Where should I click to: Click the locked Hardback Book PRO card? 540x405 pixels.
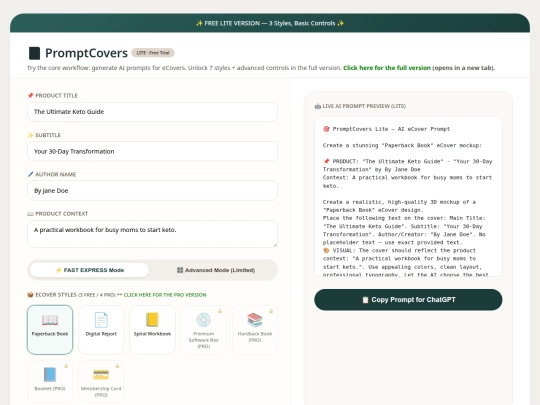255,330
